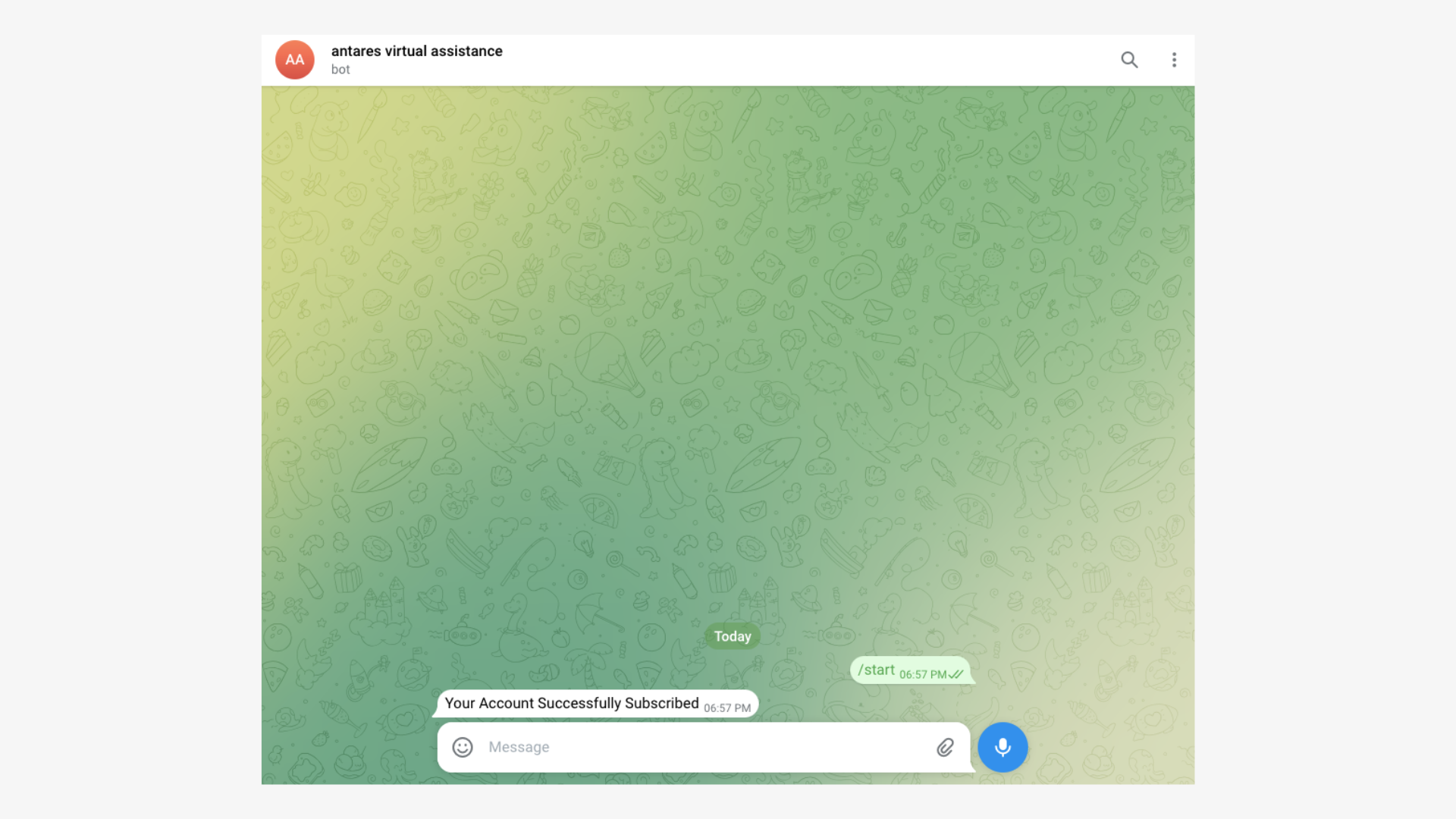Click the Today date badge
The width and height of the screenshot is (1456, 819).
click(732, 636)
